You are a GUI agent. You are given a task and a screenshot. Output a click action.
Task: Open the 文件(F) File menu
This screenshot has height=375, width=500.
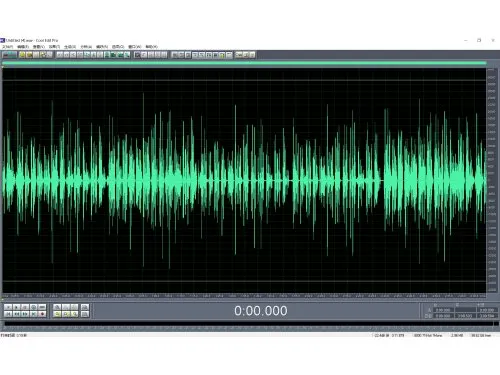8,47
